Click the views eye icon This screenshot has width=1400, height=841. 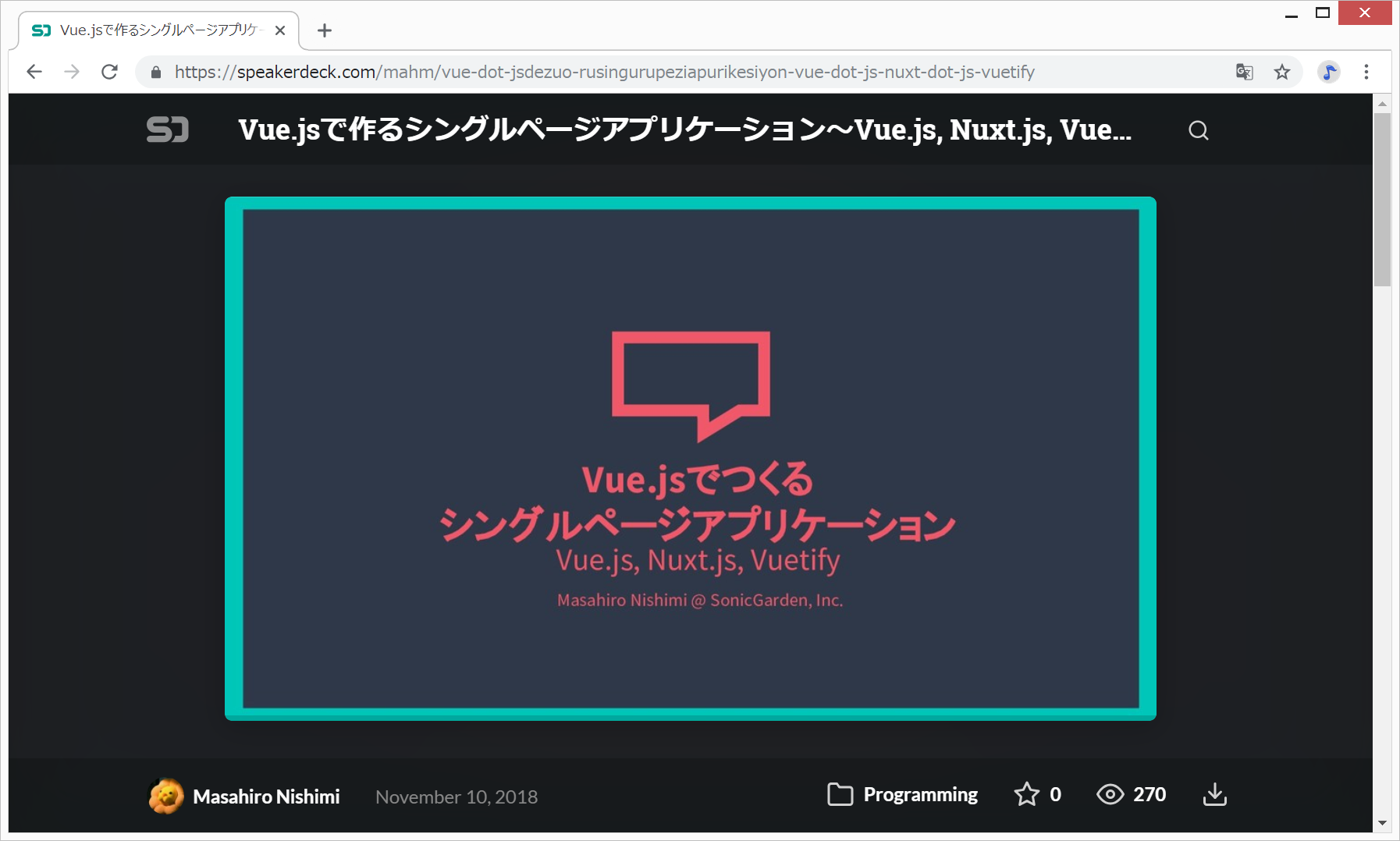click(1110, 794)
